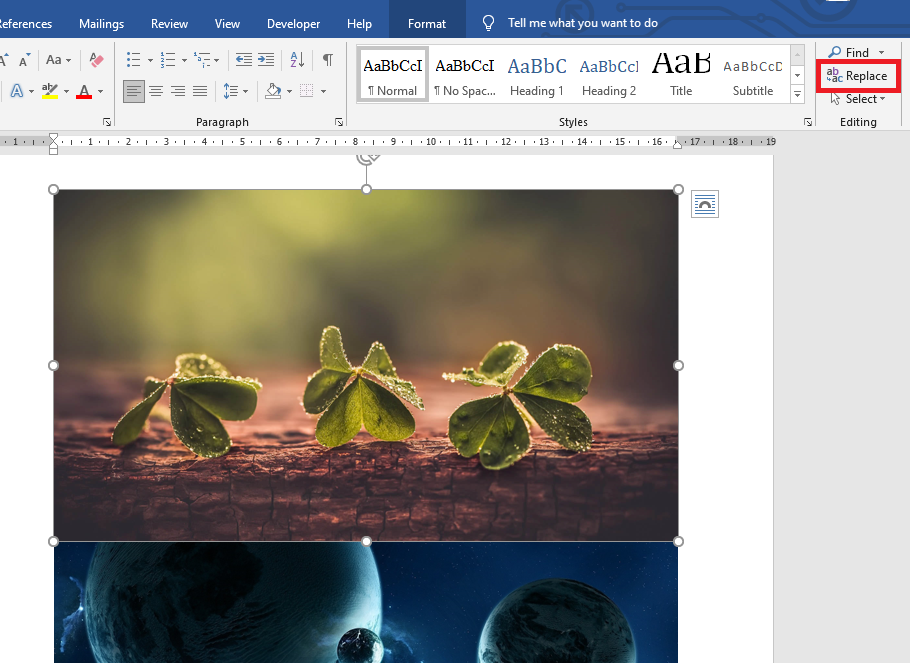Image resolution: width=910 pixels, height=663 pixels.
Task: Click the Sort A-Z icon
Action: [x=297, y=60]
